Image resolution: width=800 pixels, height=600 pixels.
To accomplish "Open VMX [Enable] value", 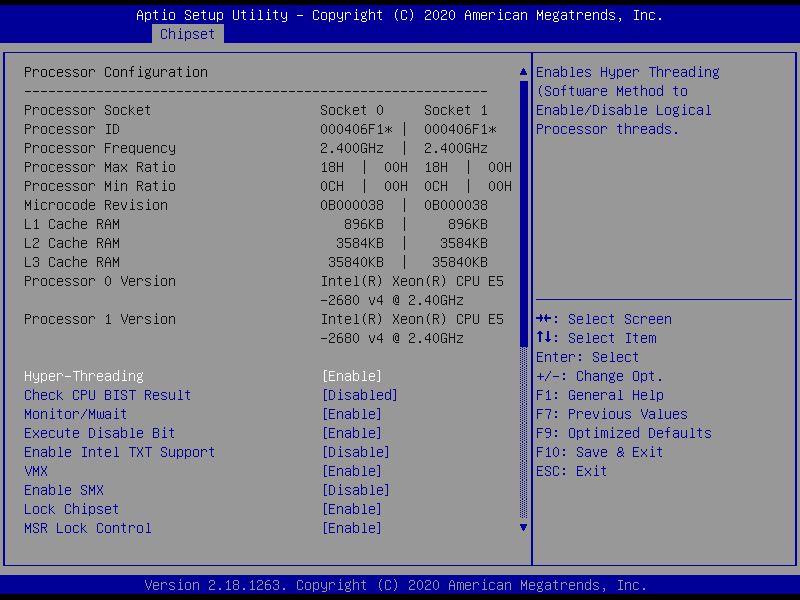I will click(x=352, y=471).
